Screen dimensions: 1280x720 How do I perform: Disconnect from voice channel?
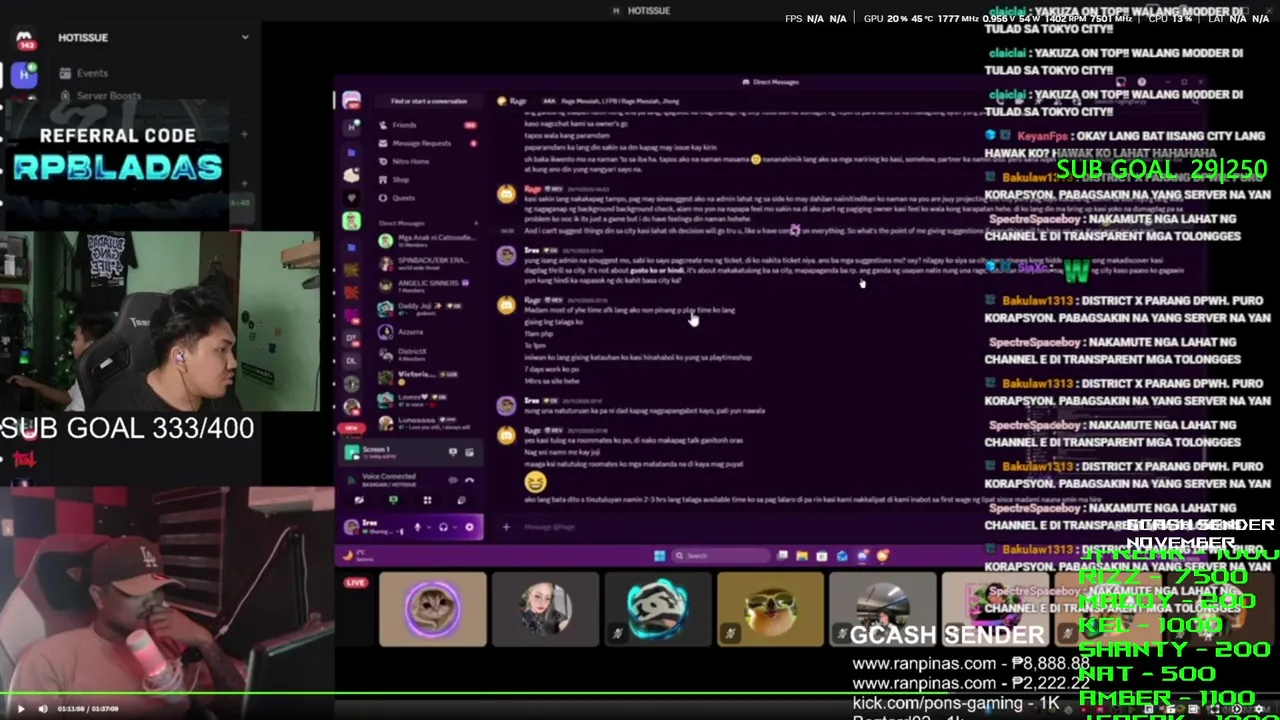[469, 480]
